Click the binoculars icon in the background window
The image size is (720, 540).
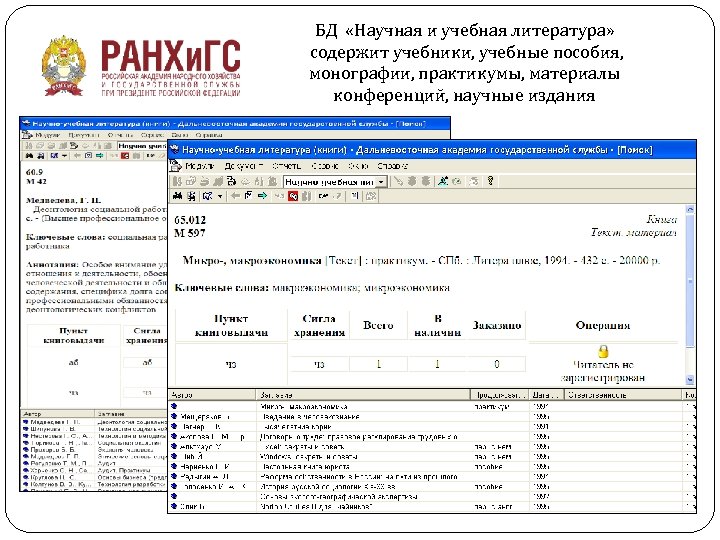30,156
